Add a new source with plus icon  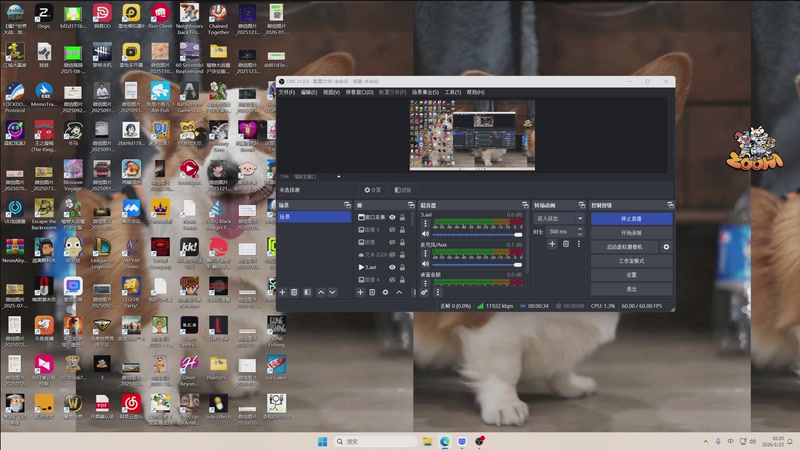tap(360, 292)
